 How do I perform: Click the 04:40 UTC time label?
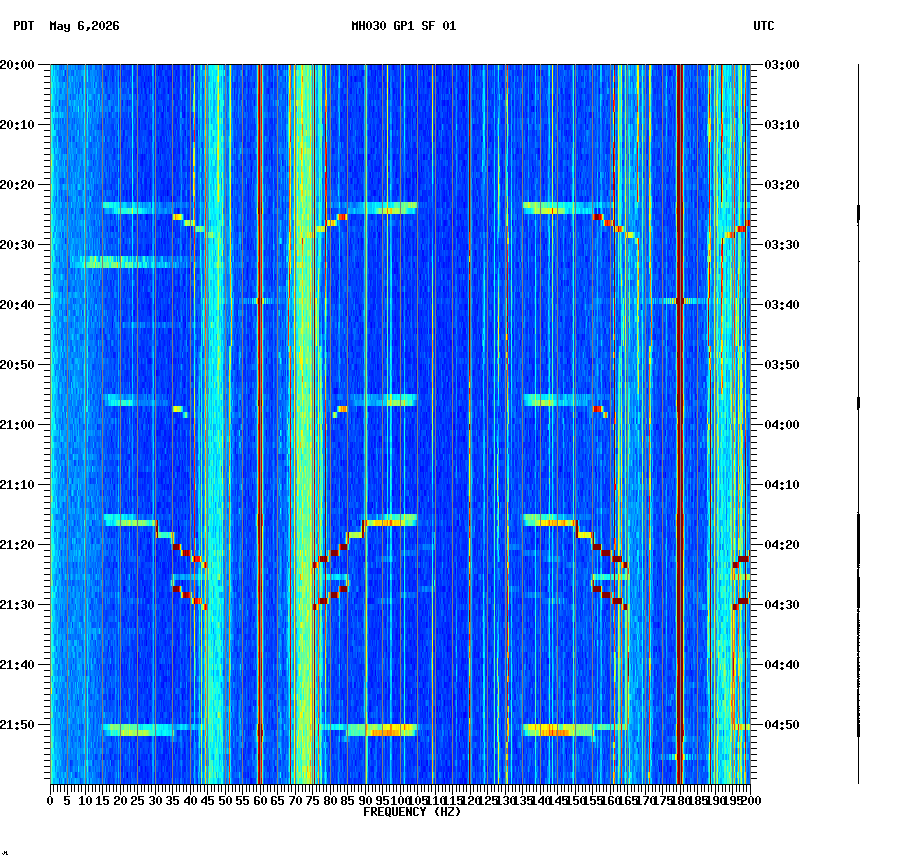(x=782, y=664)
